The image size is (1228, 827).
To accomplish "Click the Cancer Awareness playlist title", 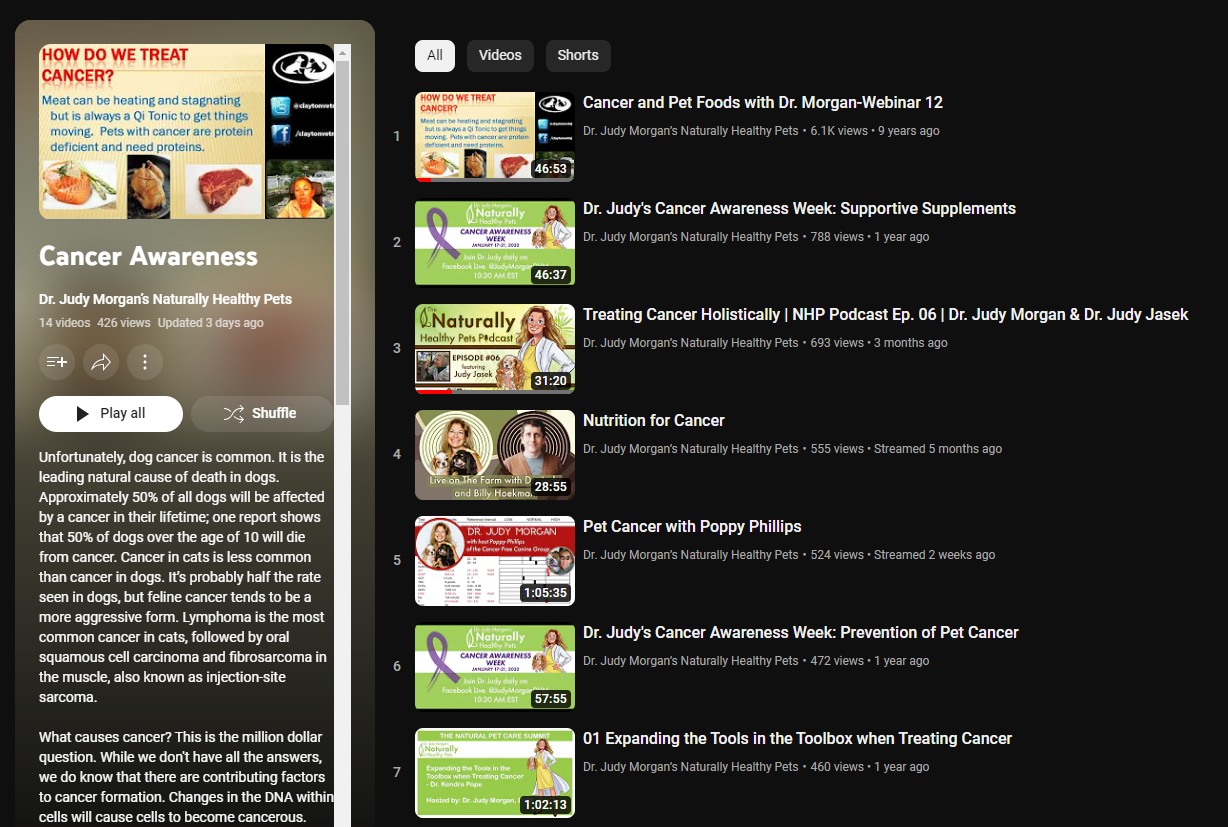I will point(148,257).
